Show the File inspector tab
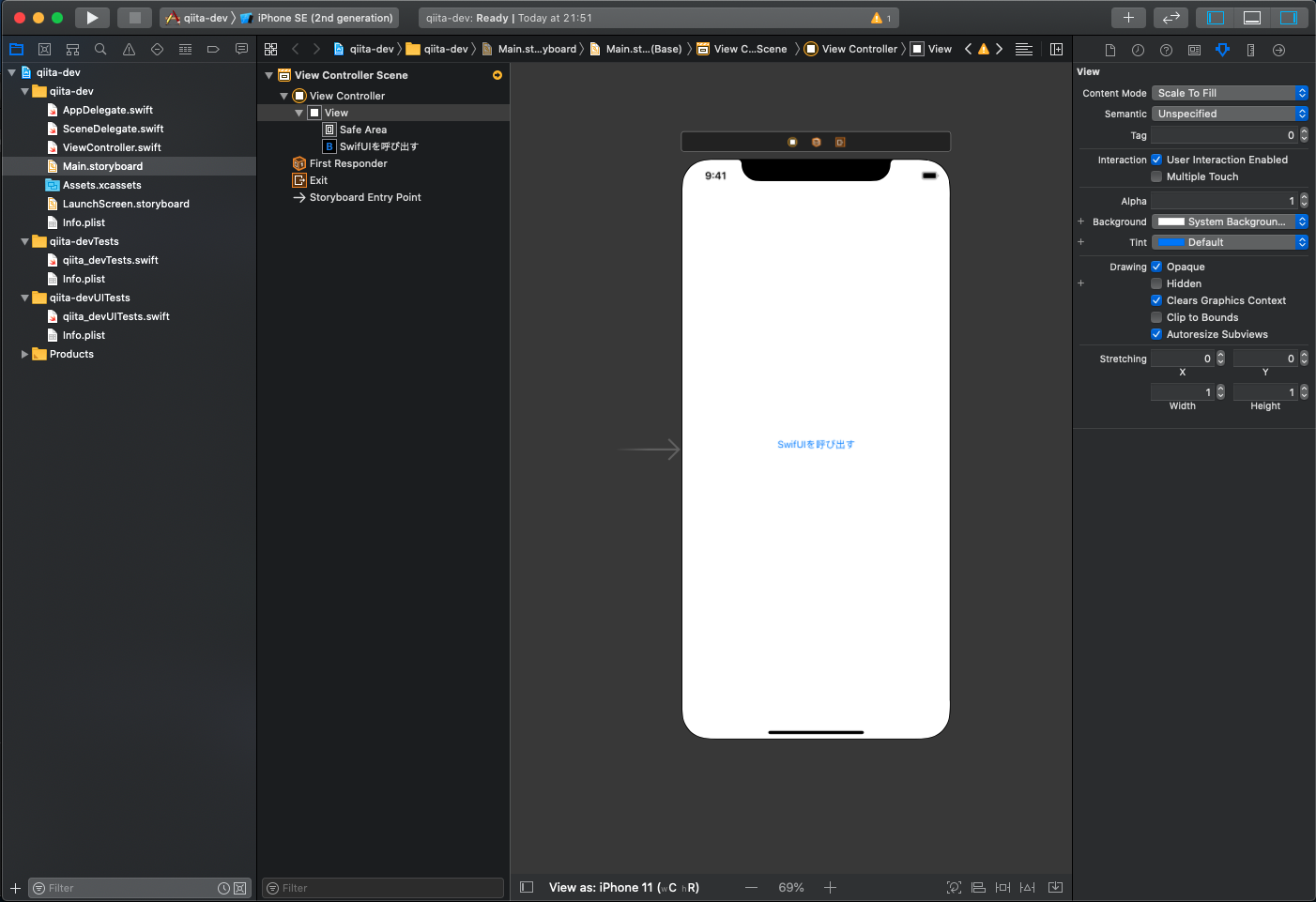This screenshot has width=1316, height=902. (1109, 50)
